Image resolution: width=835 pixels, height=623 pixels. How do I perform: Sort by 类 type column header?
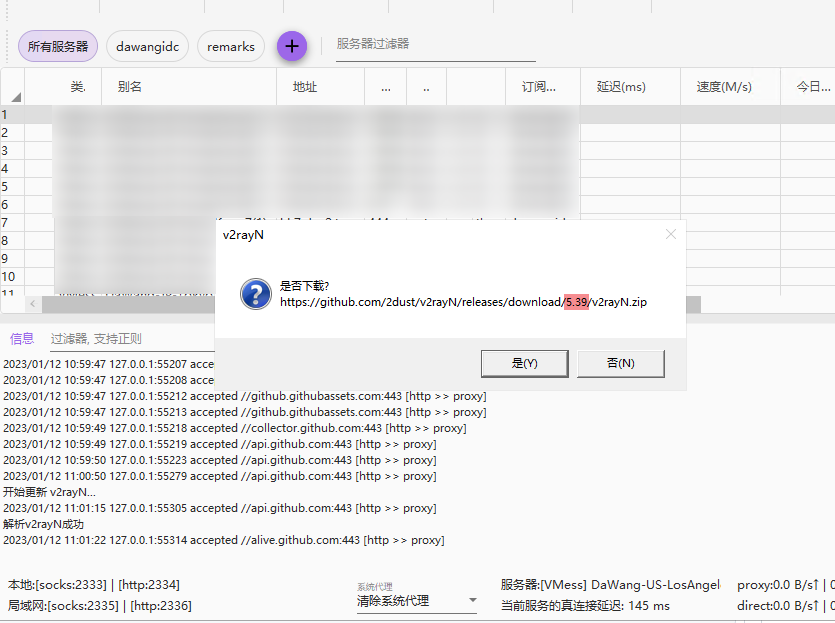[63, 87]
